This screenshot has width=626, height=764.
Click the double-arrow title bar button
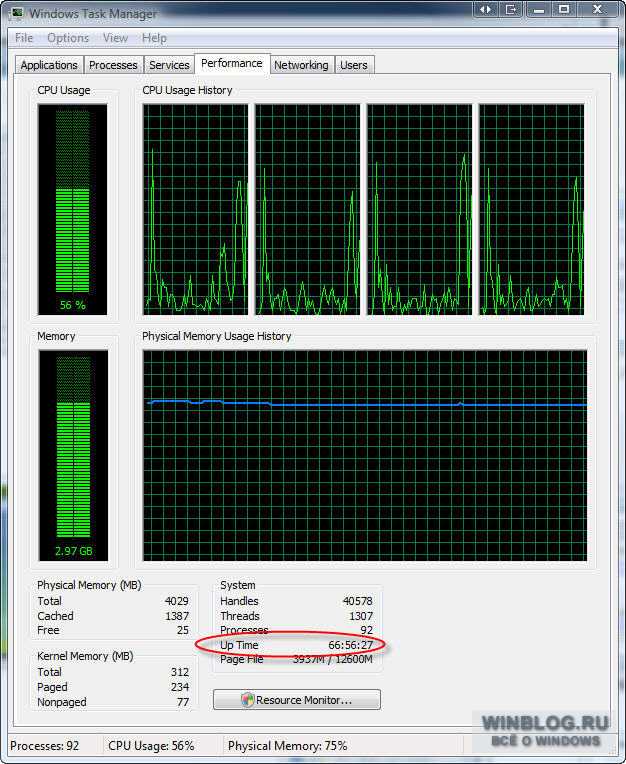(x=485, y=9)
